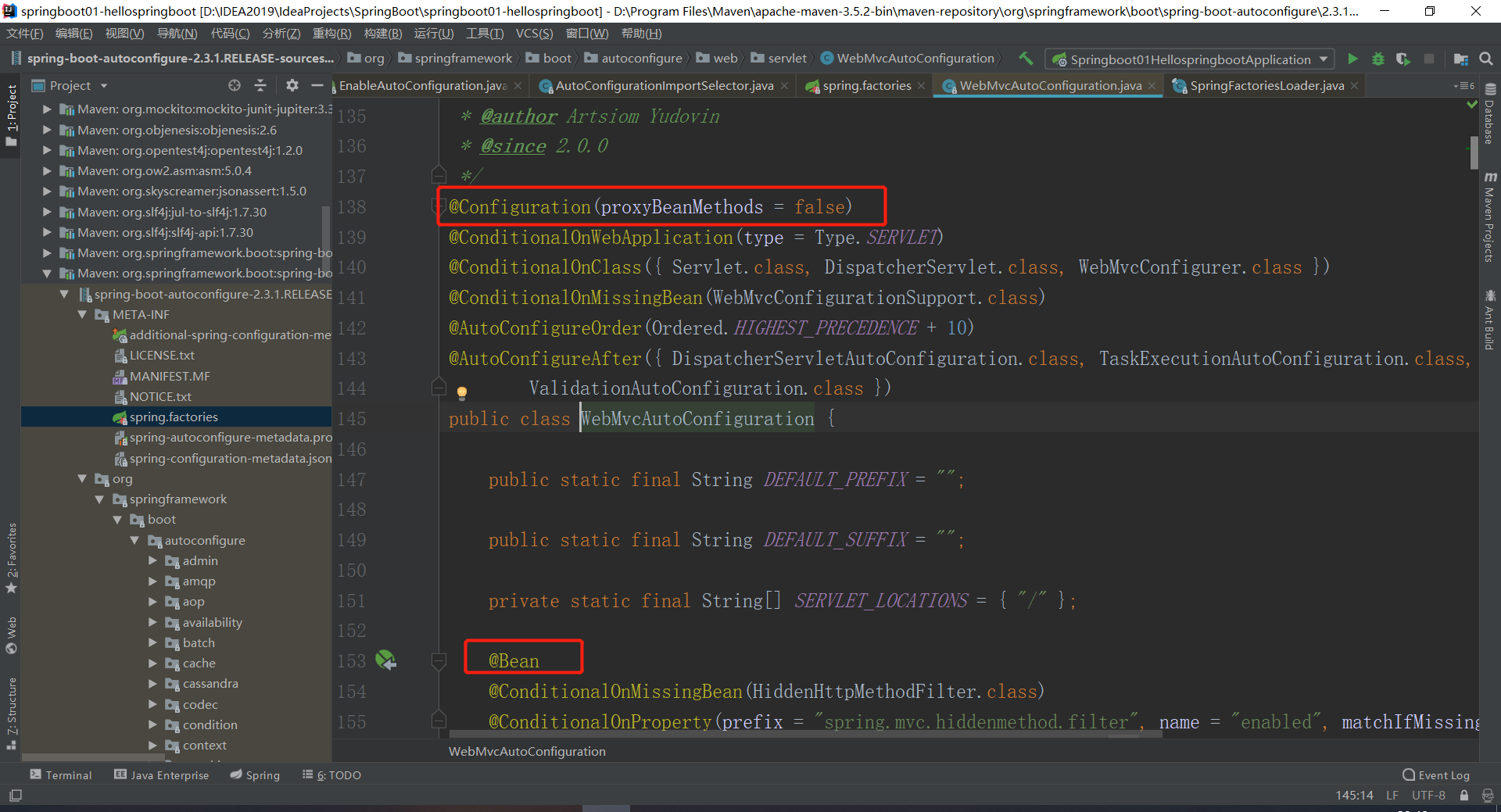Viewport: 1501px width, 812px height.
Task: Toggle the read-only lock in status bar
Action: 1464,796
